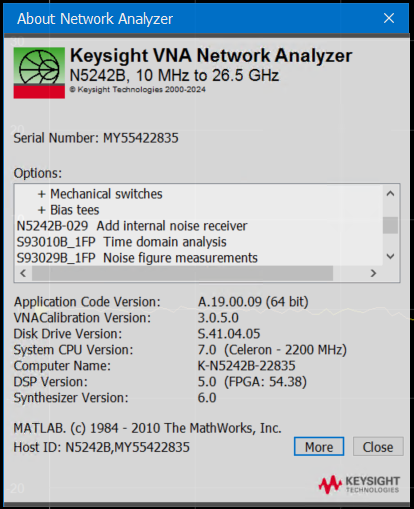
Task: Click VNACalibration version value '3.0.5.0'
Action: [x=218, y=318]
